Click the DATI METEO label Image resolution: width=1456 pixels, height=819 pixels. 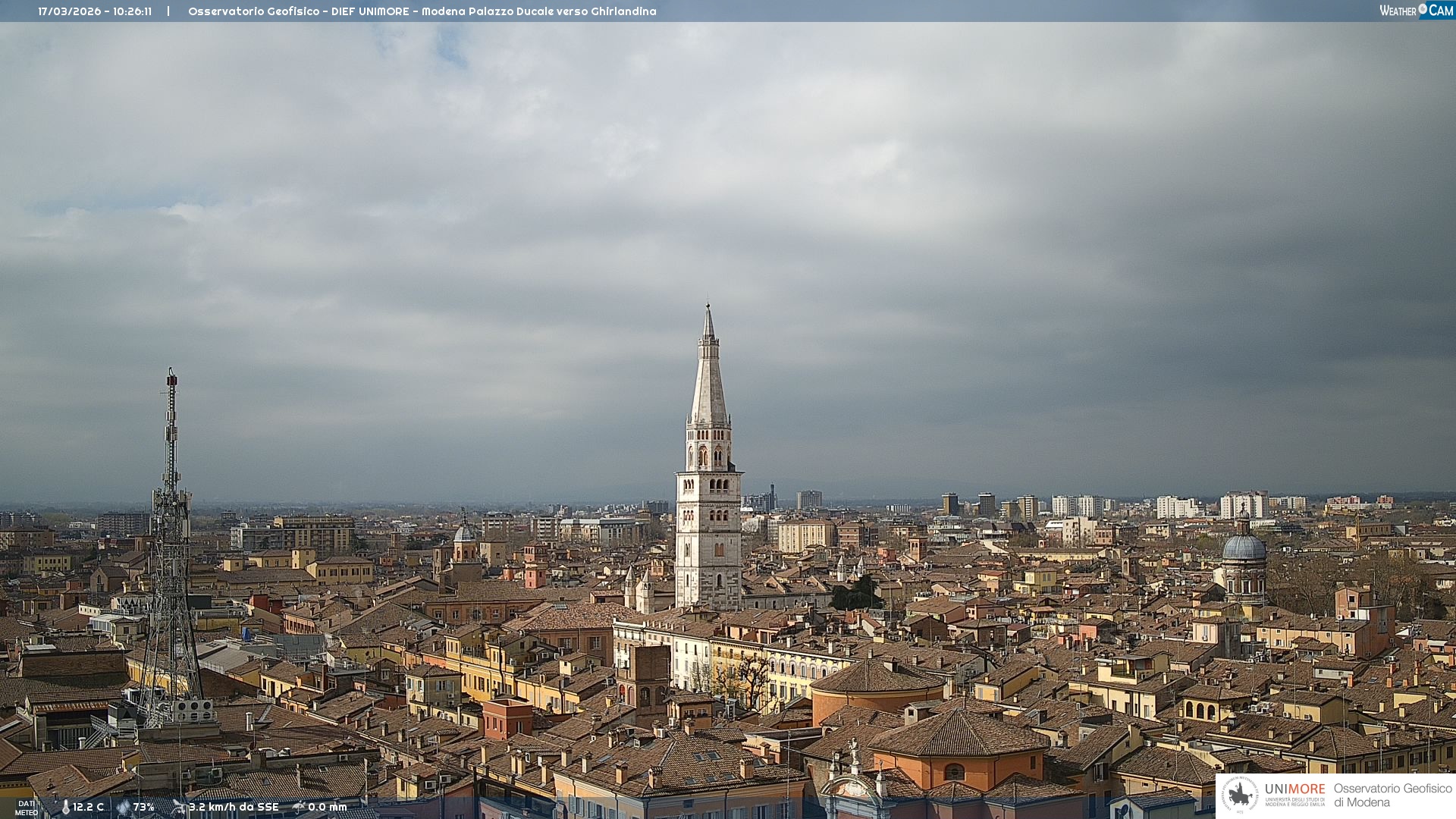tap(27, 808)
